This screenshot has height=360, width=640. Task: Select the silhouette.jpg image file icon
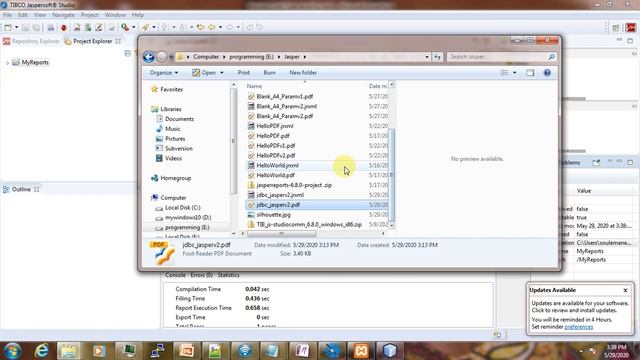click(x=251, y=215)
